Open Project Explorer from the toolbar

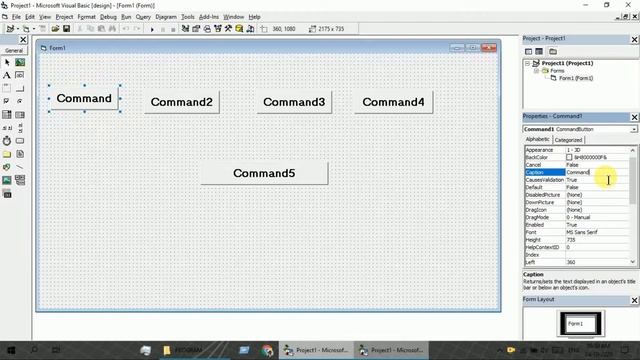(185, 29)
